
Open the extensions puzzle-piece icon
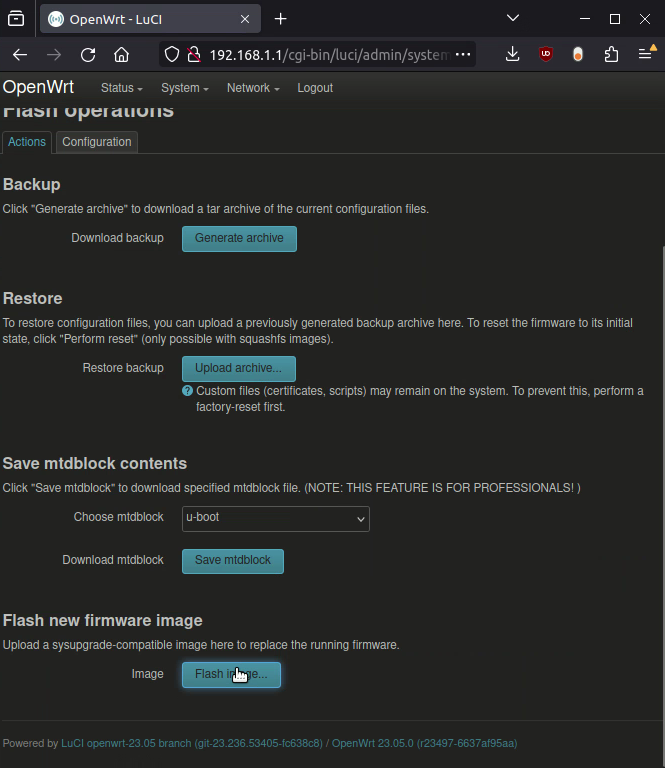[x=611, y=54]
